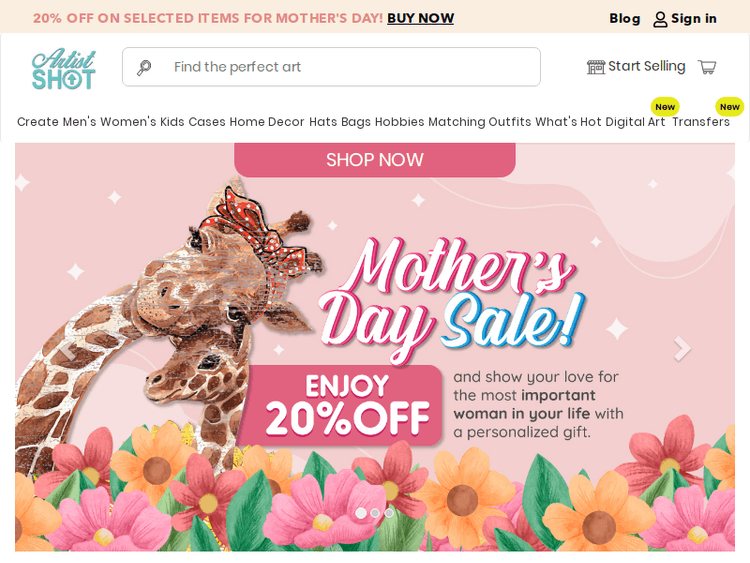Select the third carousel slide dot
Screen dimensions: 750x563
tap(389, 513)
